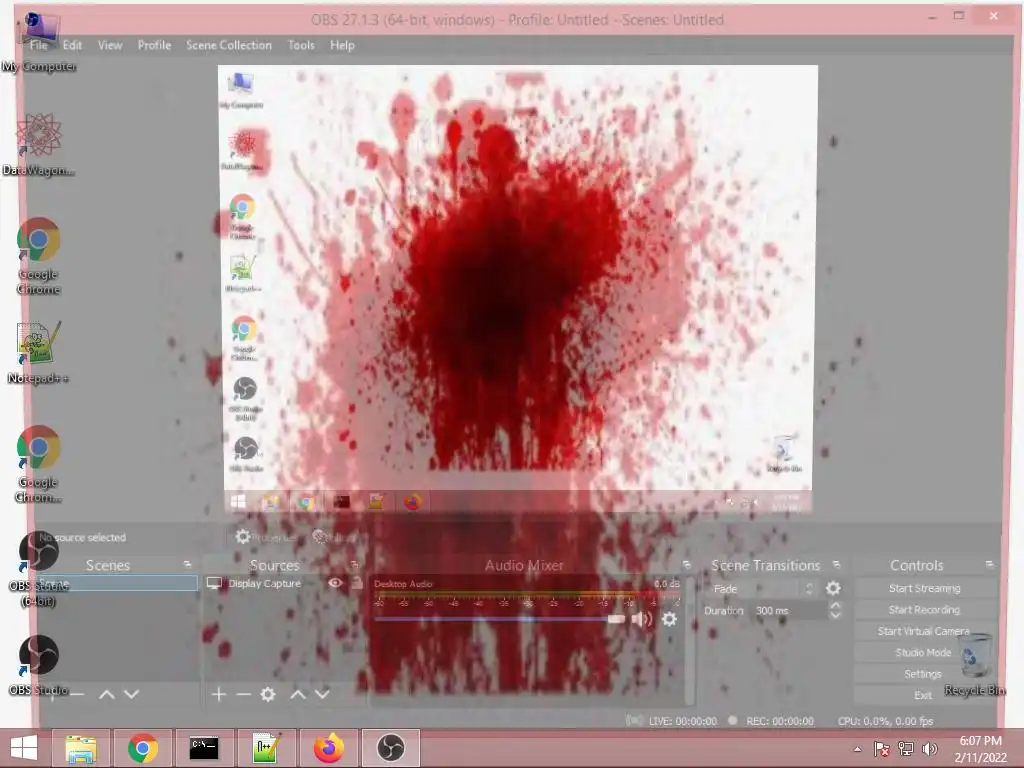Screen dimensions: 1024x768
Task: Click Start Streaming
Action: pyautogui.click(x=925, y=588)
